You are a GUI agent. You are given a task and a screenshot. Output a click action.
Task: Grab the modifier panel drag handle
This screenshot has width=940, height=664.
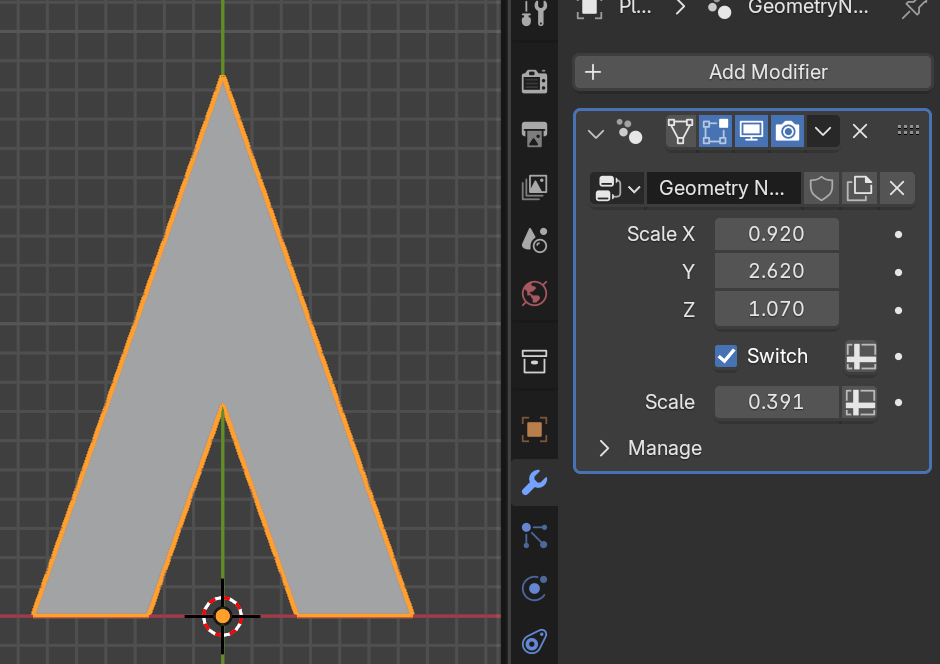pos(908,130)
